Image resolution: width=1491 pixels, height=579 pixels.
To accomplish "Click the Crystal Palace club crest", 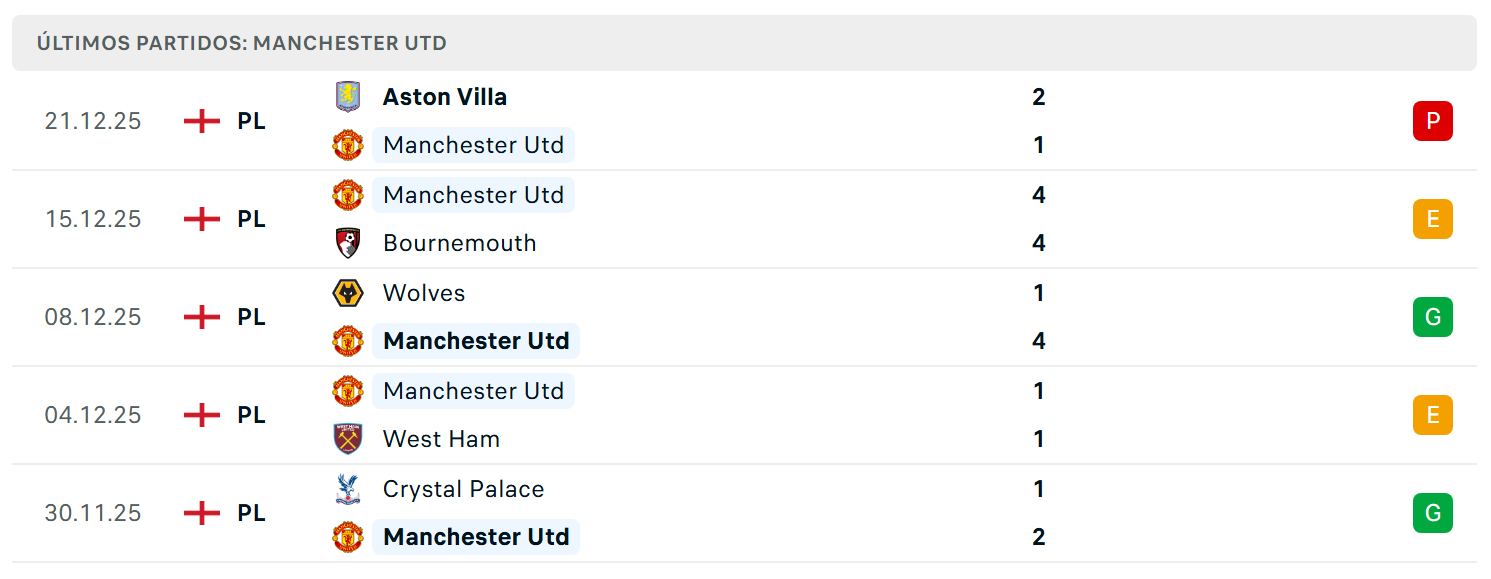I will pyautogui.click(x=347, y=489).
